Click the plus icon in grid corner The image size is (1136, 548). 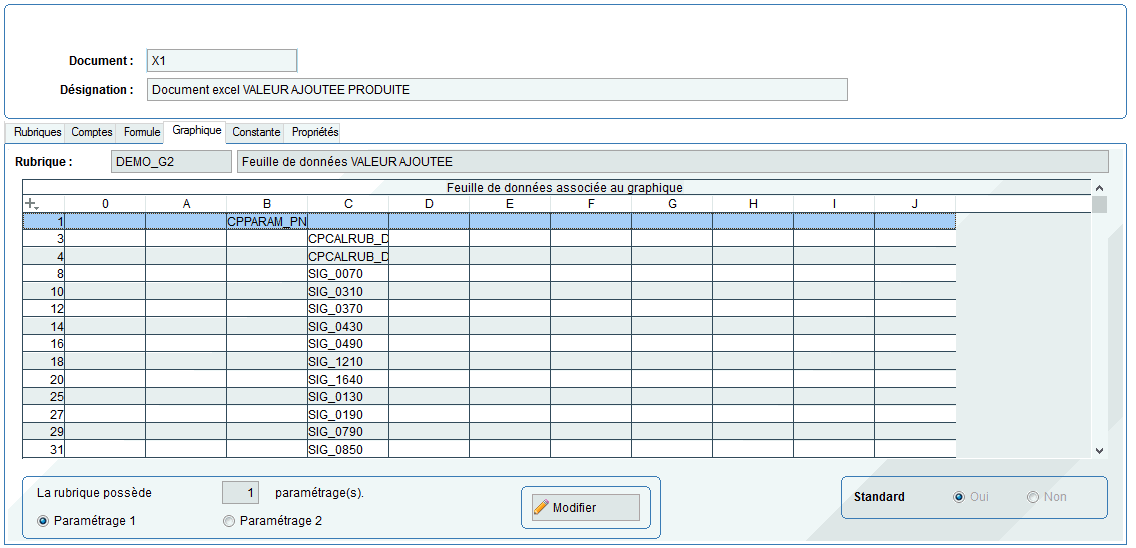[x=31, y=204]
